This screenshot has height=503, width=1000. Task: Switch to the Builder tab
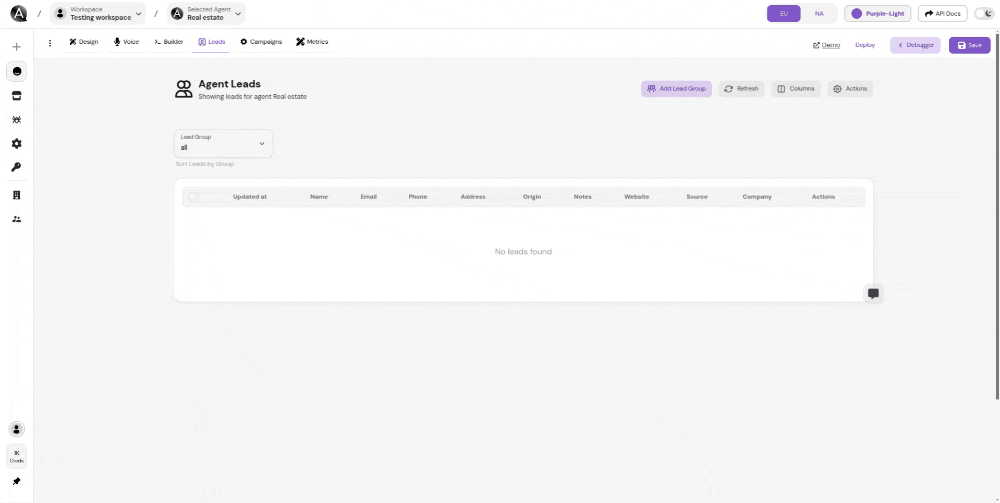coord(168,42)
